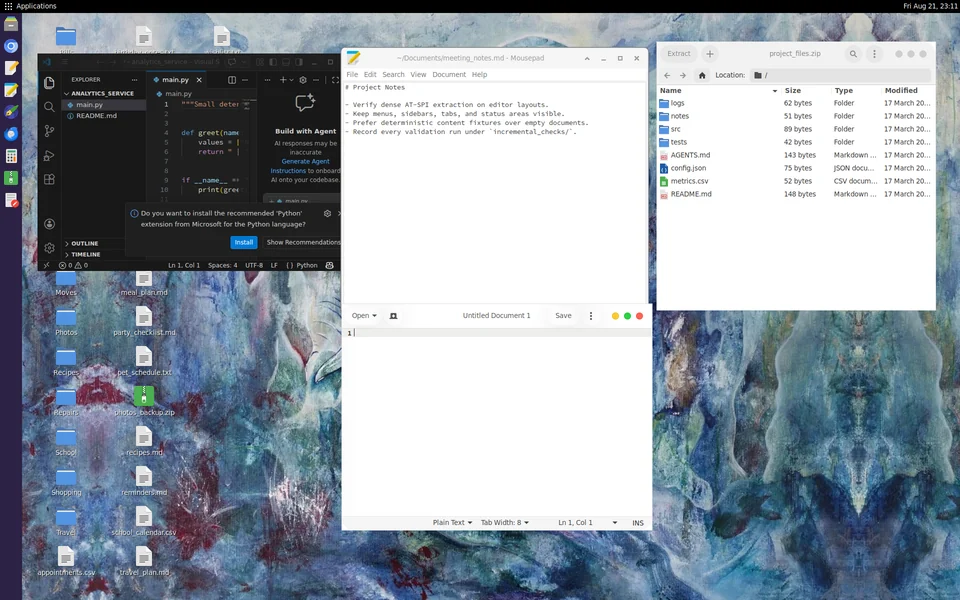Open the Search menu in Mousepad
This screenshot has width=960, height=600.
(393, 75)
